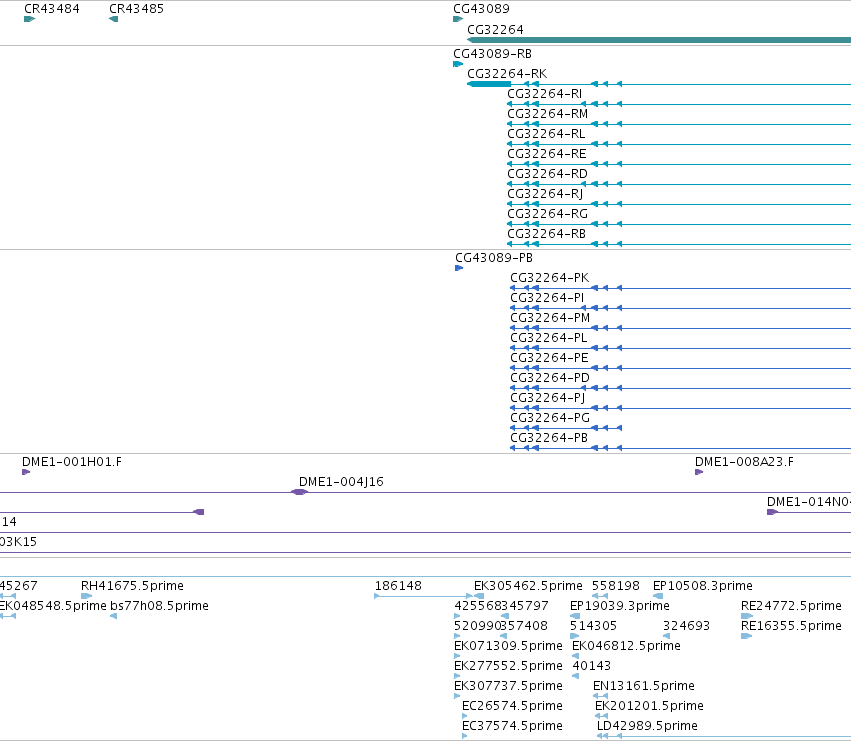Select the CG32264-RD transcript label
This screenshot has width=851, height=741.
[547, 174]
